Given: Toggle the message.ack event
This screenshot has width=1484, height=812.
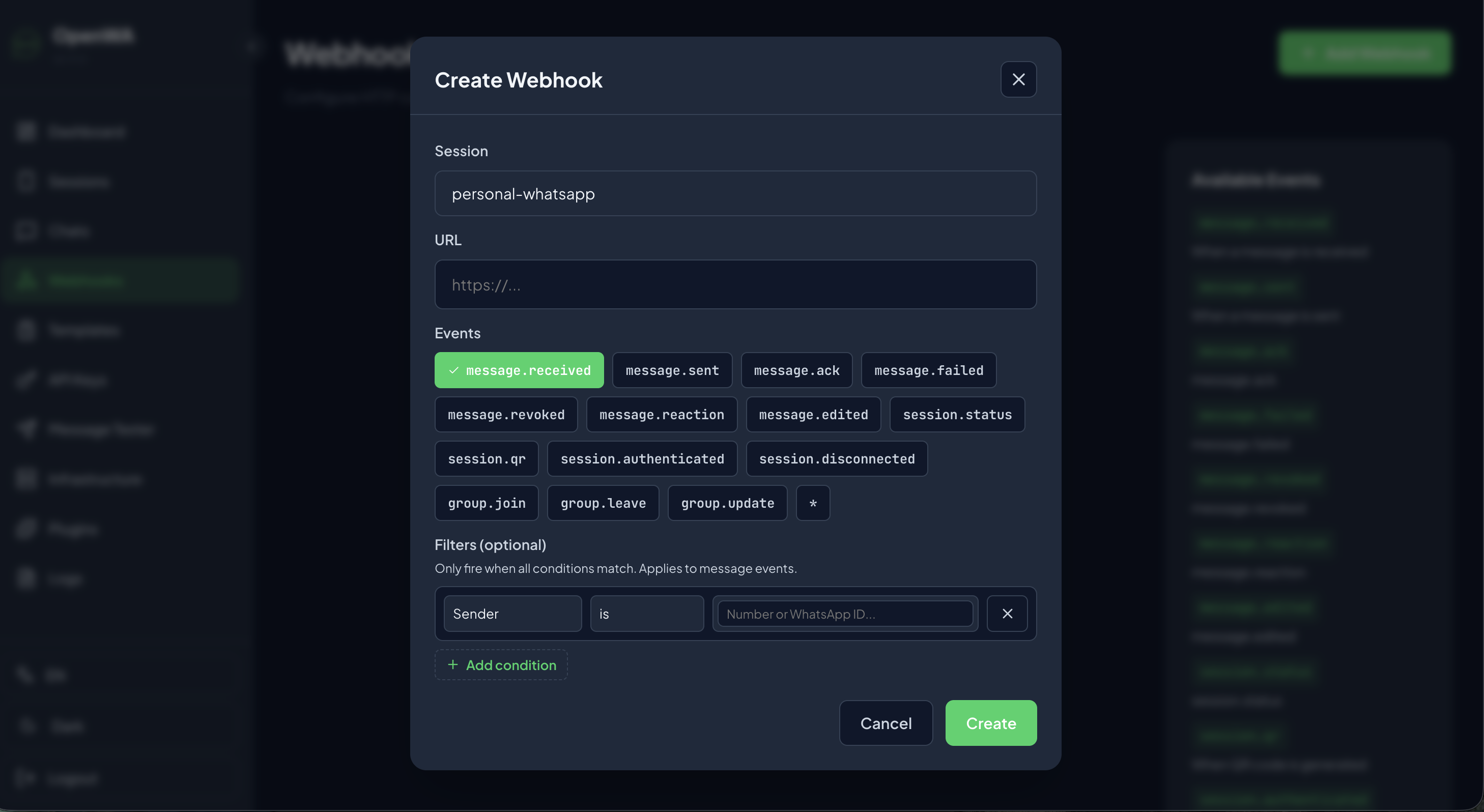Looking at the screenshot, I should pos(796,370).
